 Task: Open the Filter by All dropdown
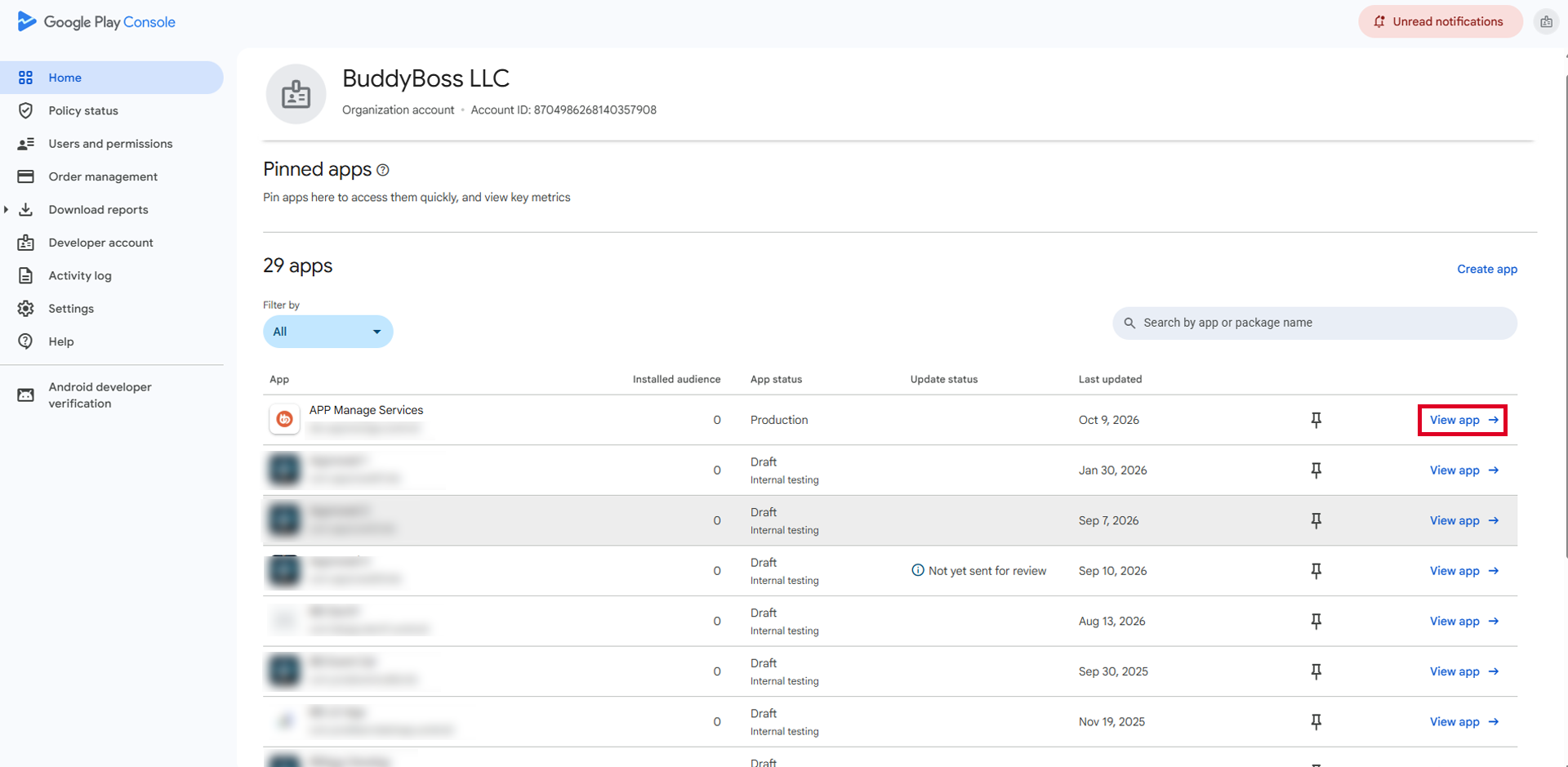[x=327, y=332]
